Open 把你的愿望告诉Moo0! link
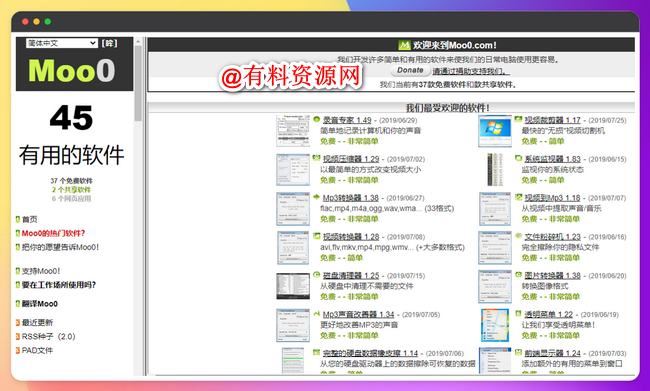Screen dimensions: 650x391 click(61, 247)
